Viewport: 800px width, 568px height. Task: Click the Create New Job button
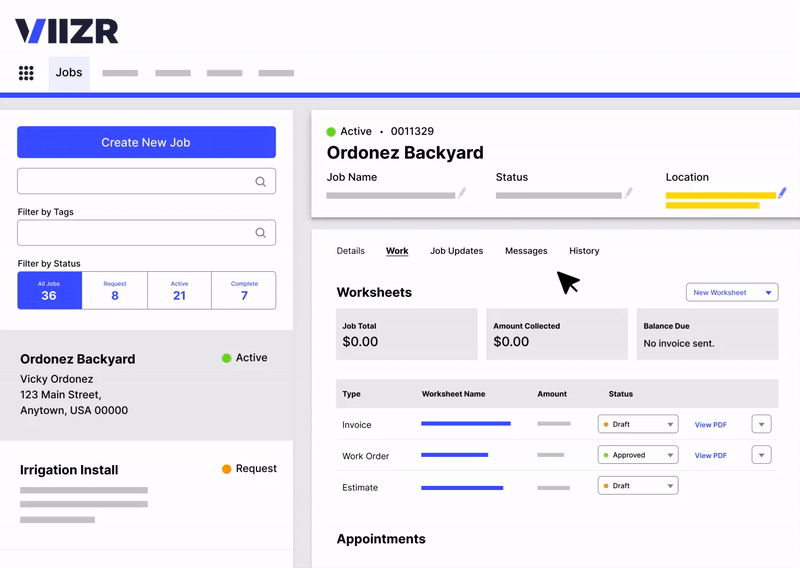pyautogui.click(x=146, y=142)
